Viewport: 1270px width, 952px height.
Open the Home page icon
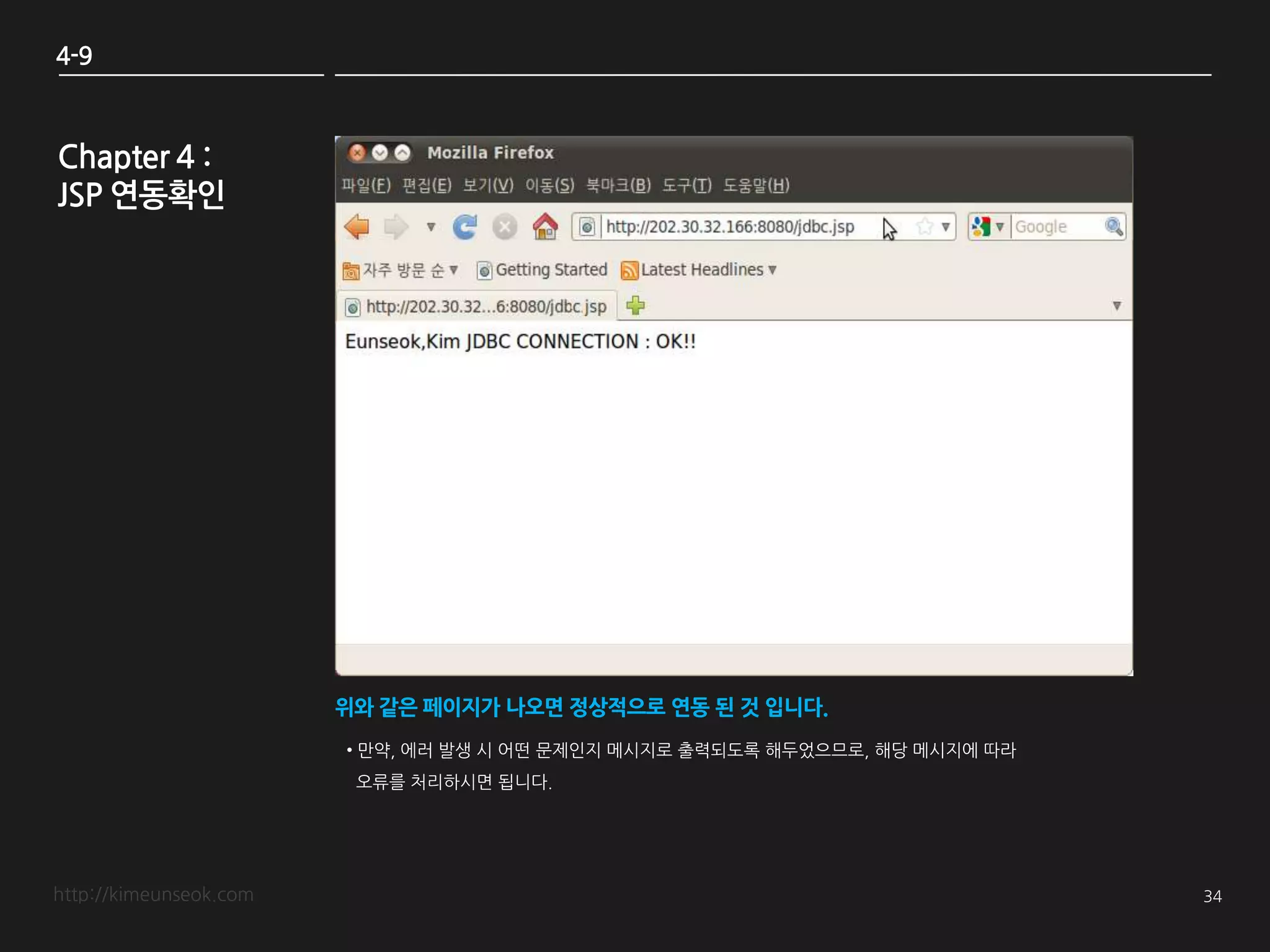545,227
